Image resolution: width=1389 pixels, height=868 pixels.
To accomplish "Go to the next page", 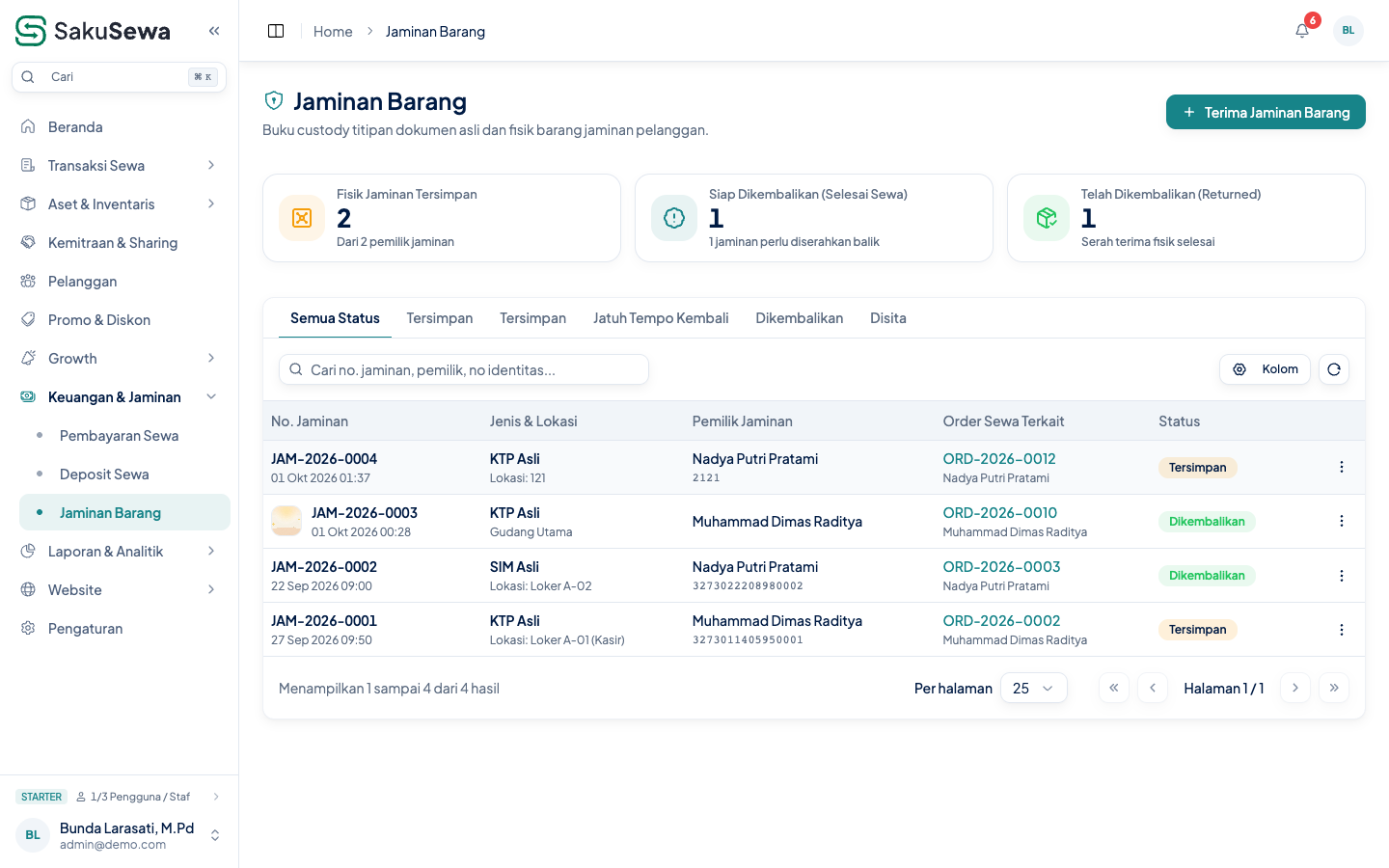I will point(1295,688).
